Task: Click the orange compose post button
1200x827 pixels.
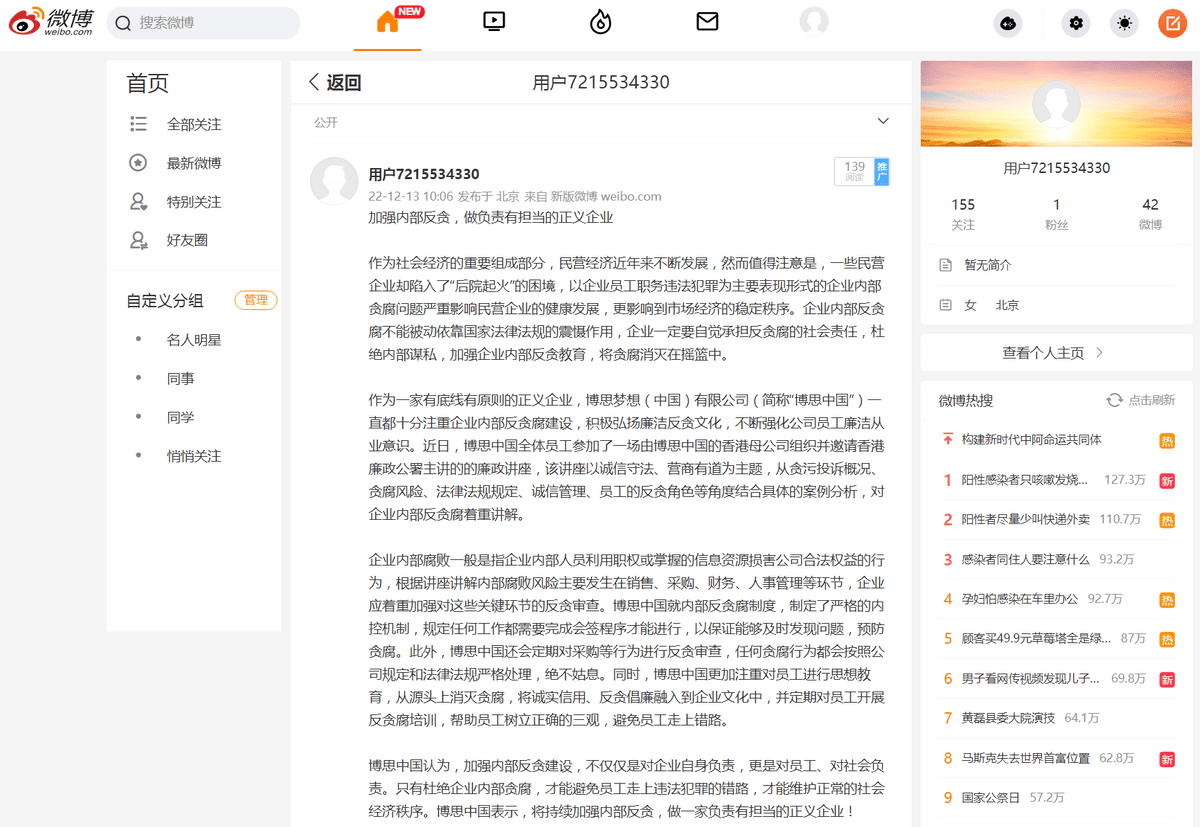Action: (x=1172, y=23)
